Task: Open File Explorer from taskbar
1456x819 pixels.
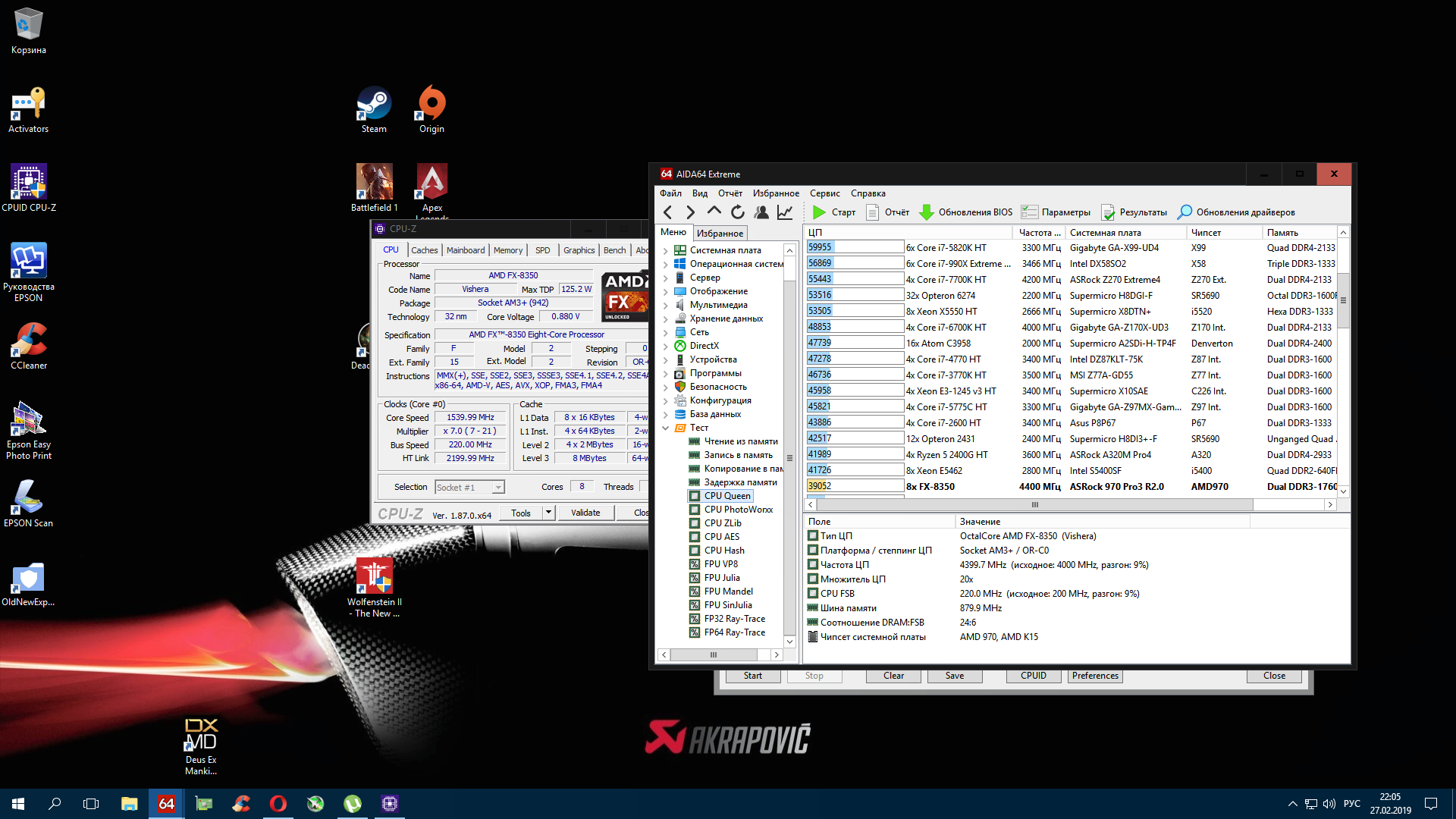Action: (129, 804)
